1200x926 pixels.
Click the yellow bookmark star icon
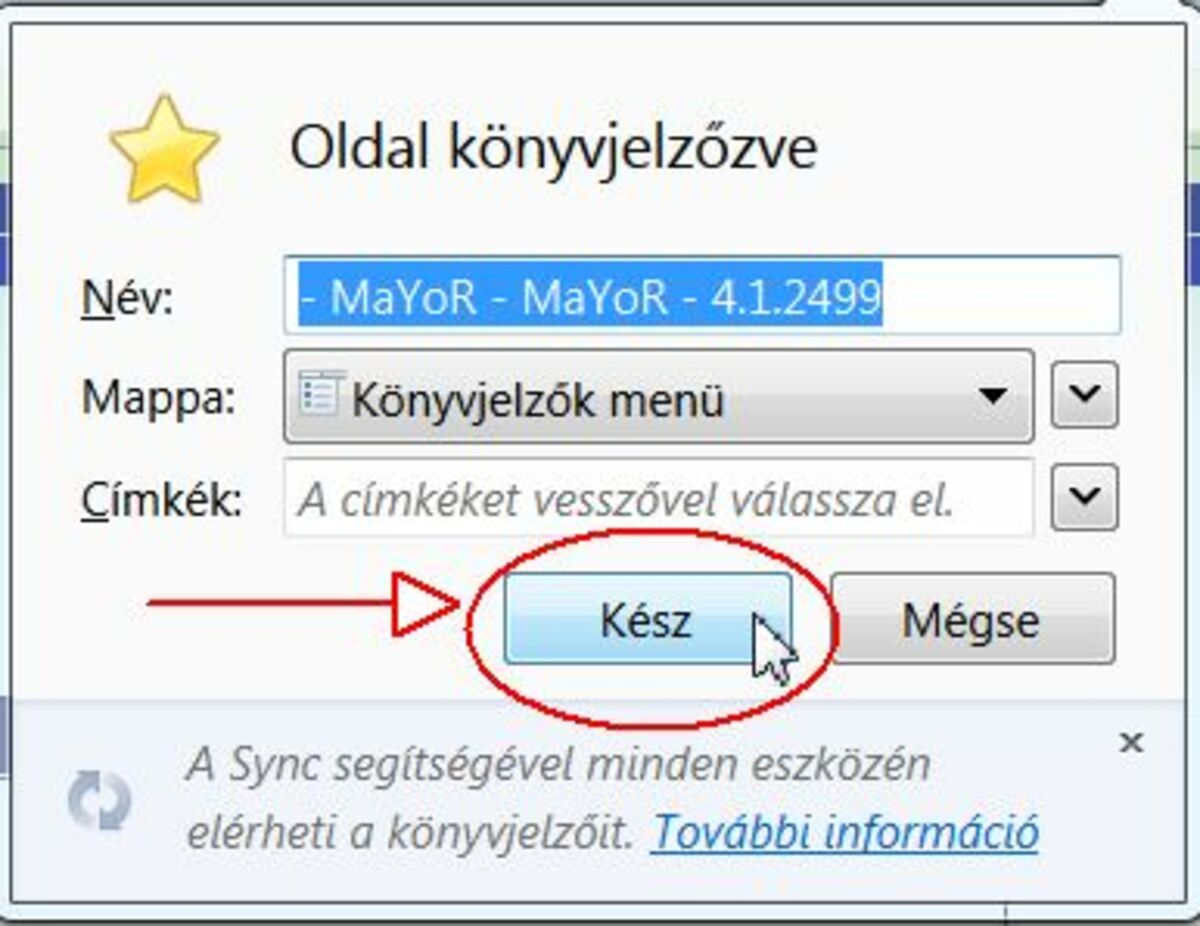click(x=164, y=150)
